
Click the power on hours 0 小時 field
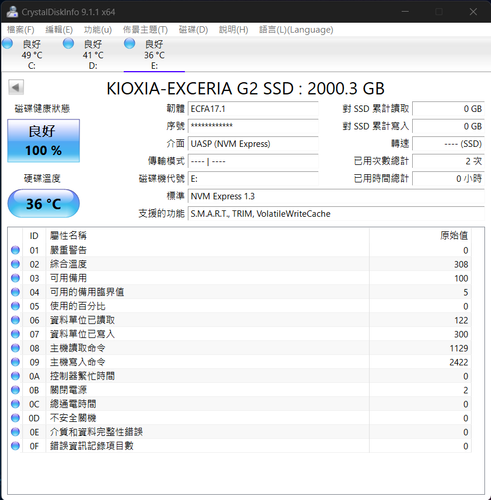(x=448, y=179)
